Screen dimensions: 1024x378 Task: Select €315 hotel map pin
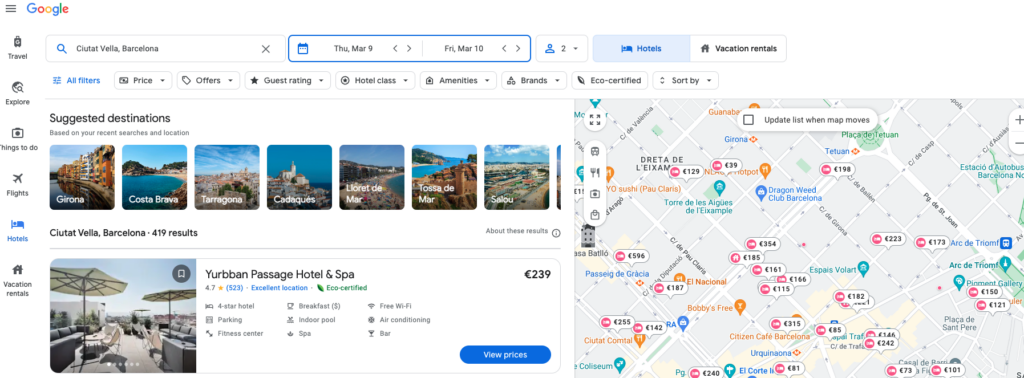787,324
